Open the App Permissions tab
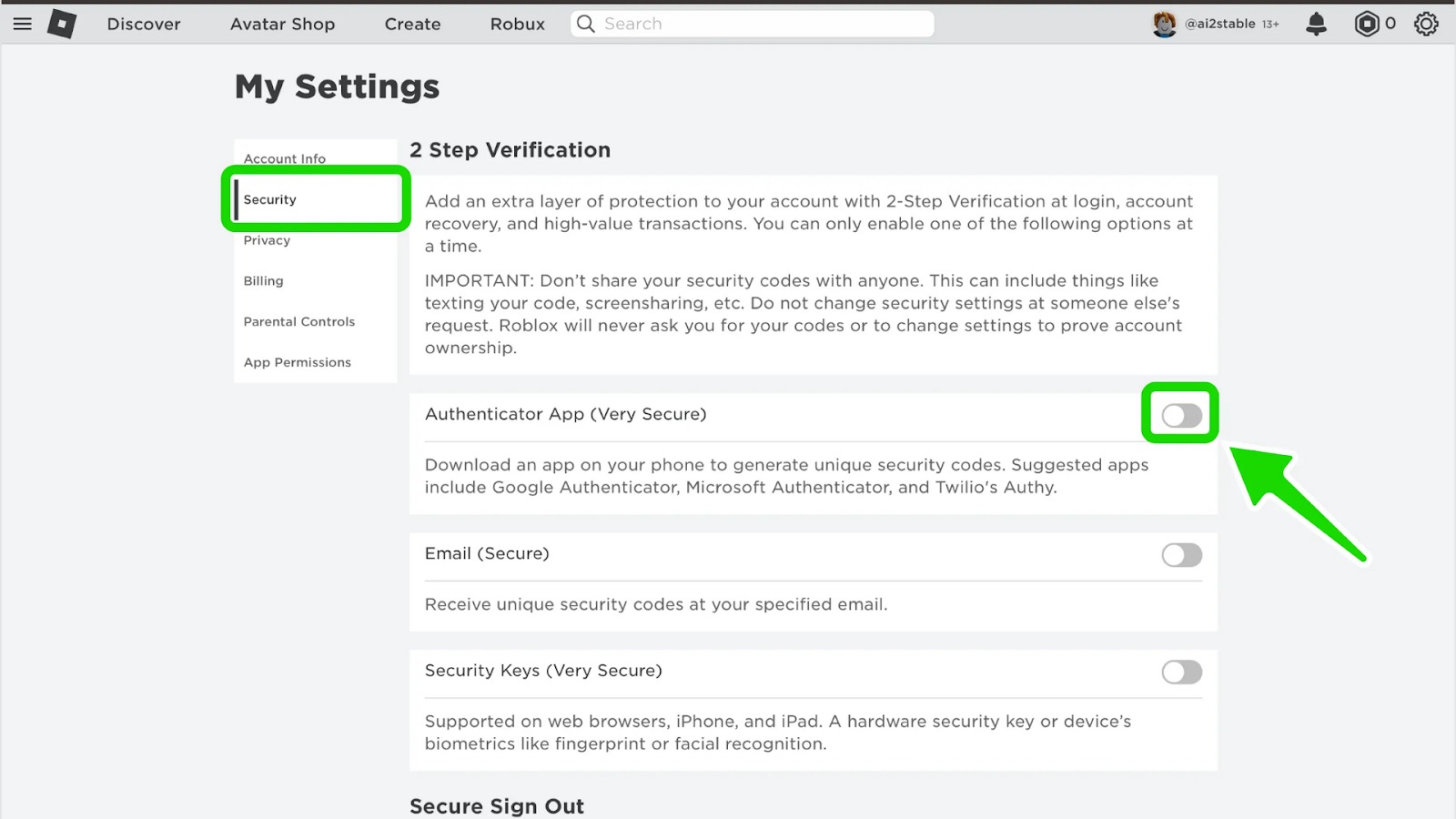Viewport: 1456px width, 819px height. tap(298, 362)
